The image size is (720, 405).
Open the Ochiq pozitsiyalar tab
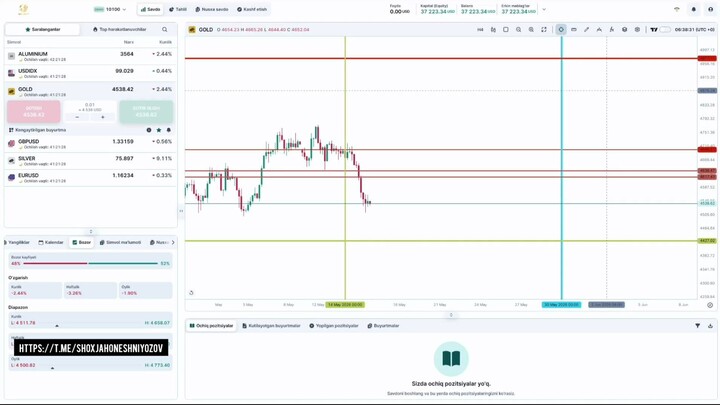(211, 326)
